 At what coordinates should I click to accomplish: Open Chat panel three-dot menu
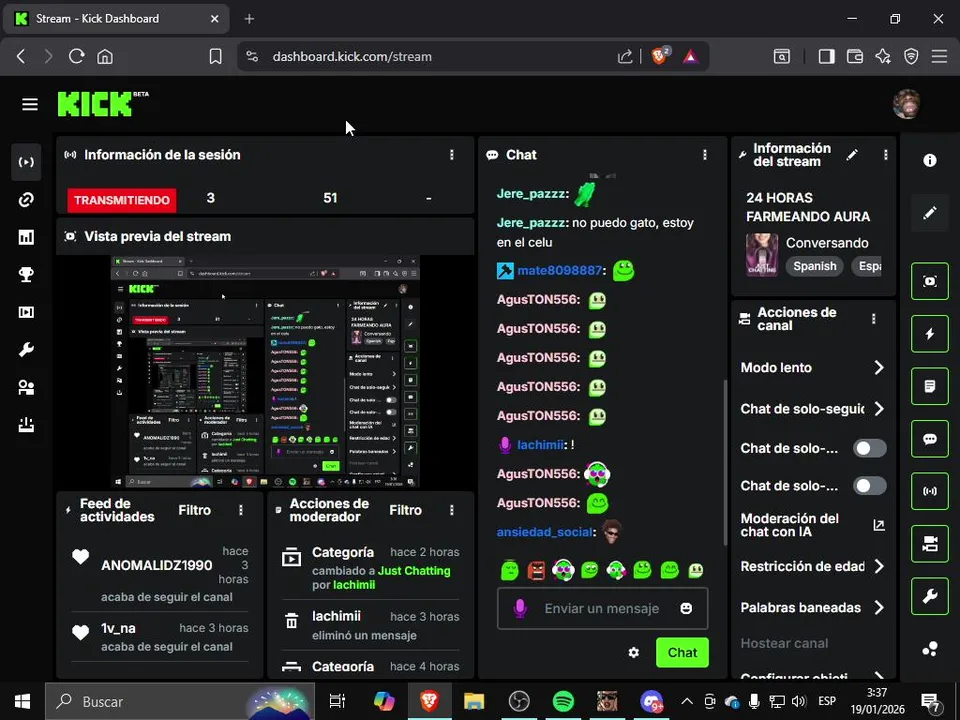(705, 155)
